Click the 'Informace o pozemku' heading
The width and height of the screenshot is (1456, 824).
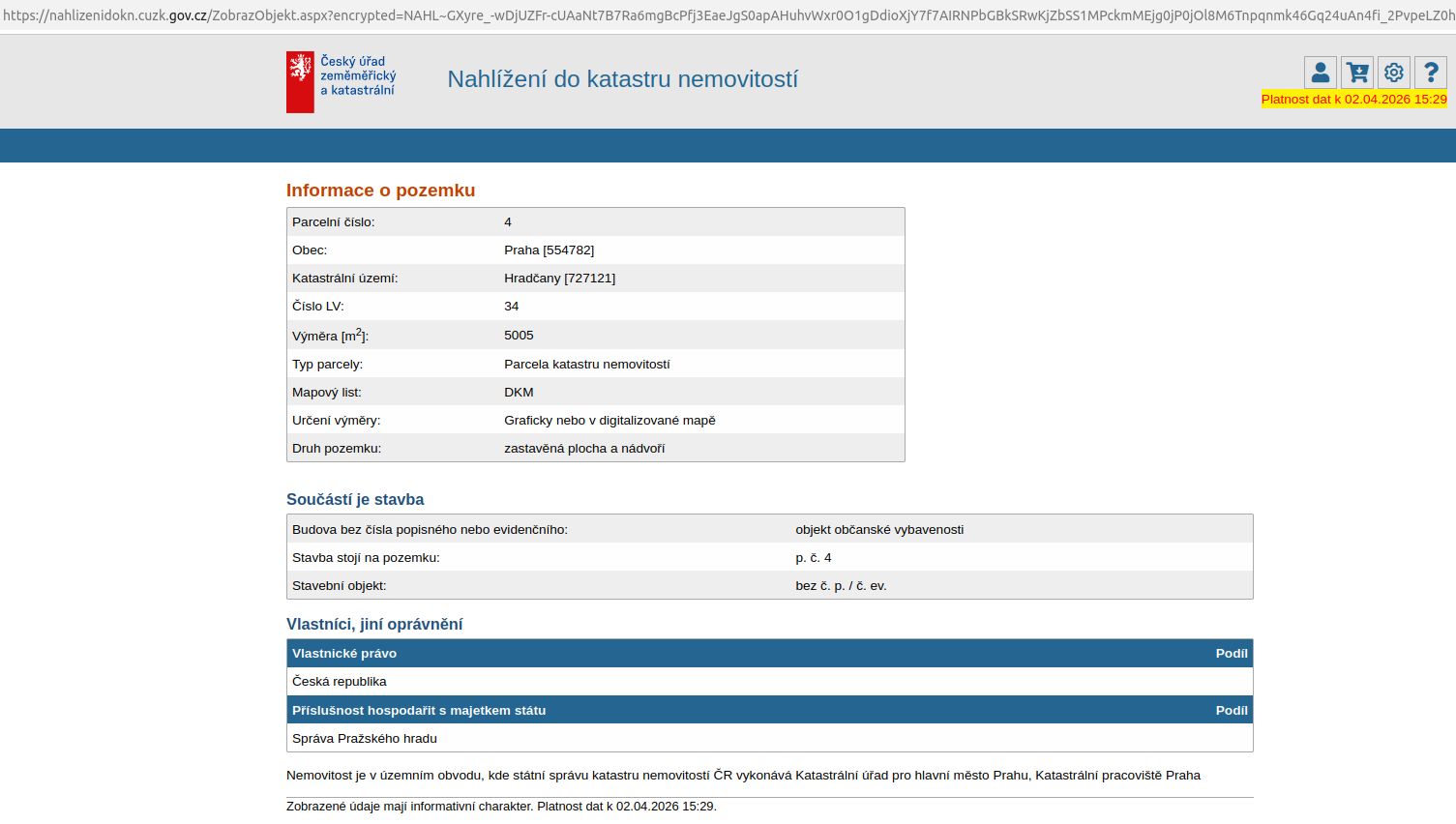point(380,191)
